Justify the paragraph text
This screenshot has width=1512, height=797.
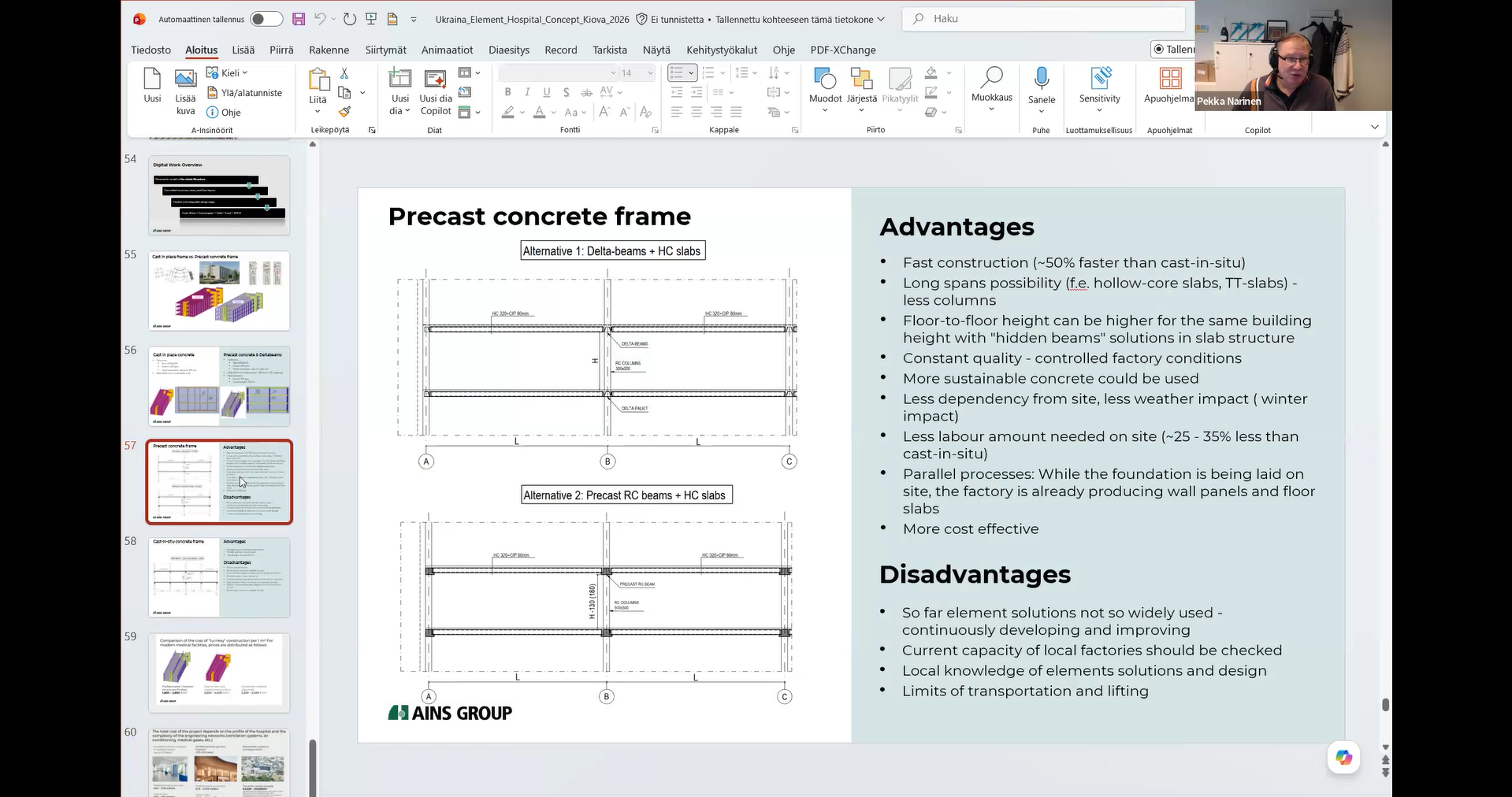click(x=736, y=113)
